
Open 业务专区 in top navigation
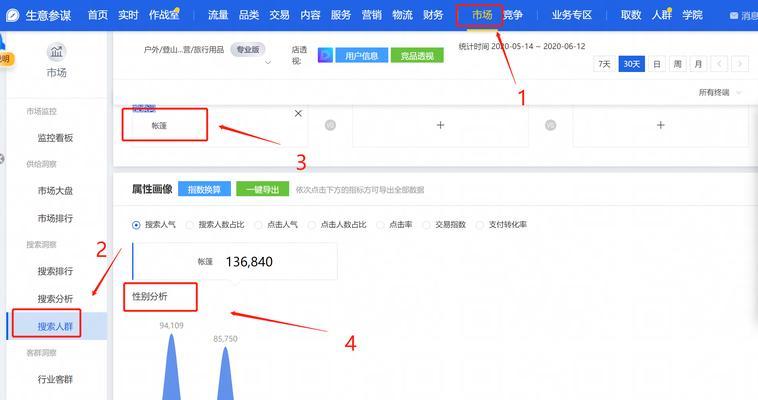point(572,15)
